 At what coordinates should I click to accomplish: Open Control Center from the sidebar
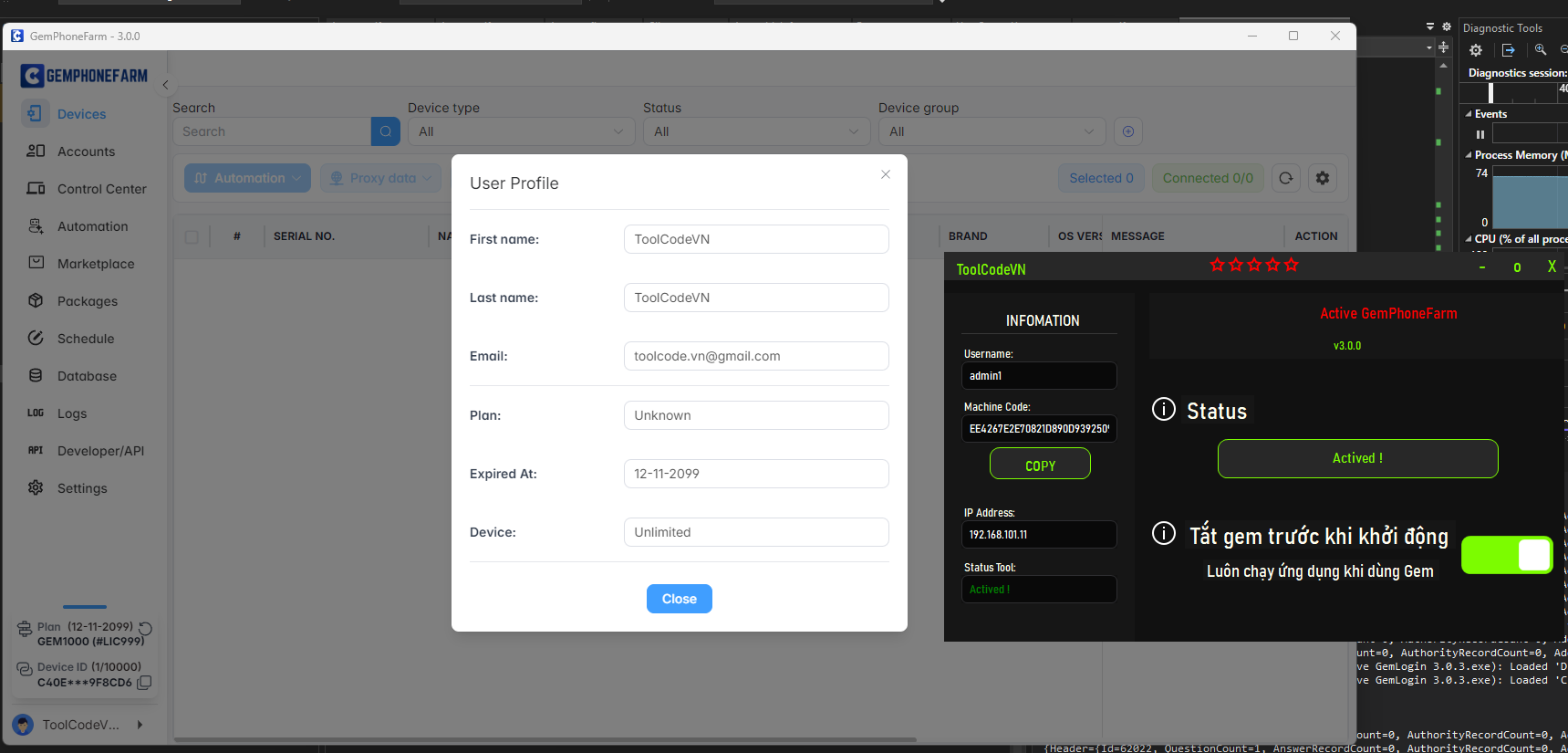point(101,189)
